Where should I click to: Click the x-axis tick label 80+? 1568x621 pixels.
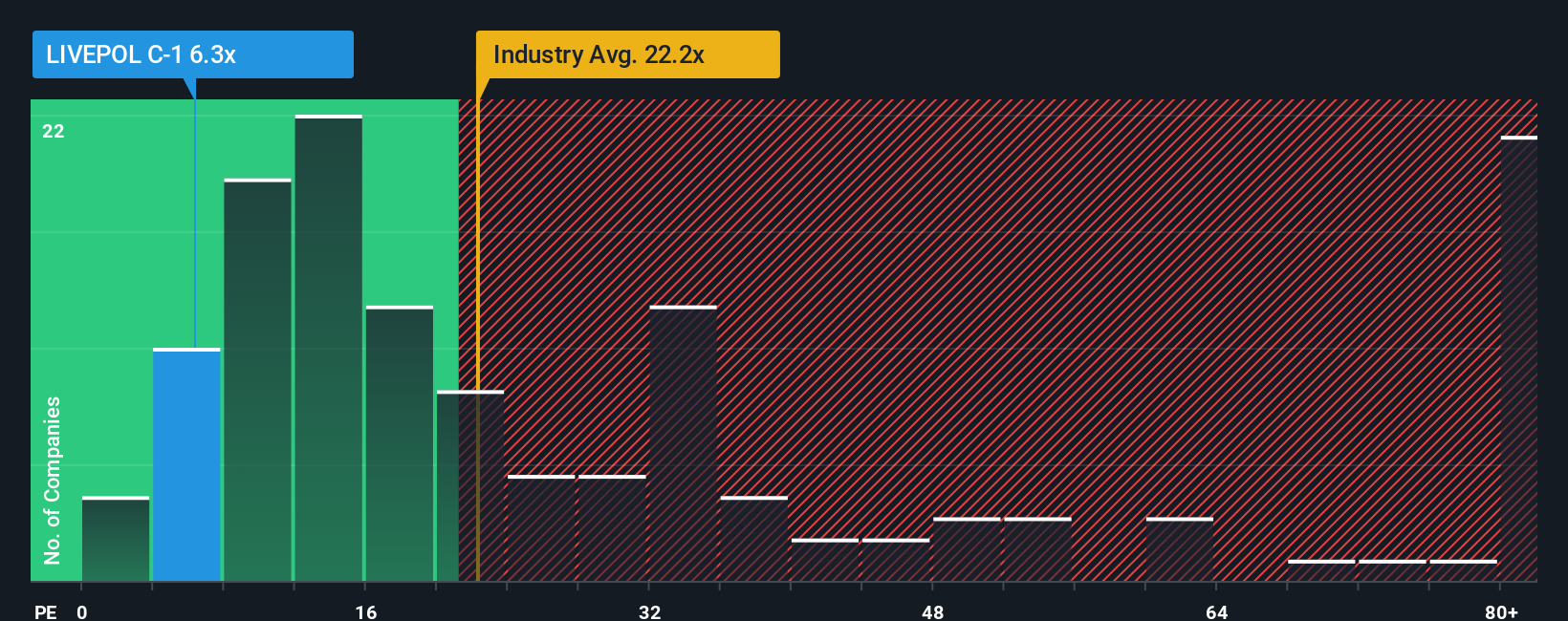click(x=1501, y=612)
